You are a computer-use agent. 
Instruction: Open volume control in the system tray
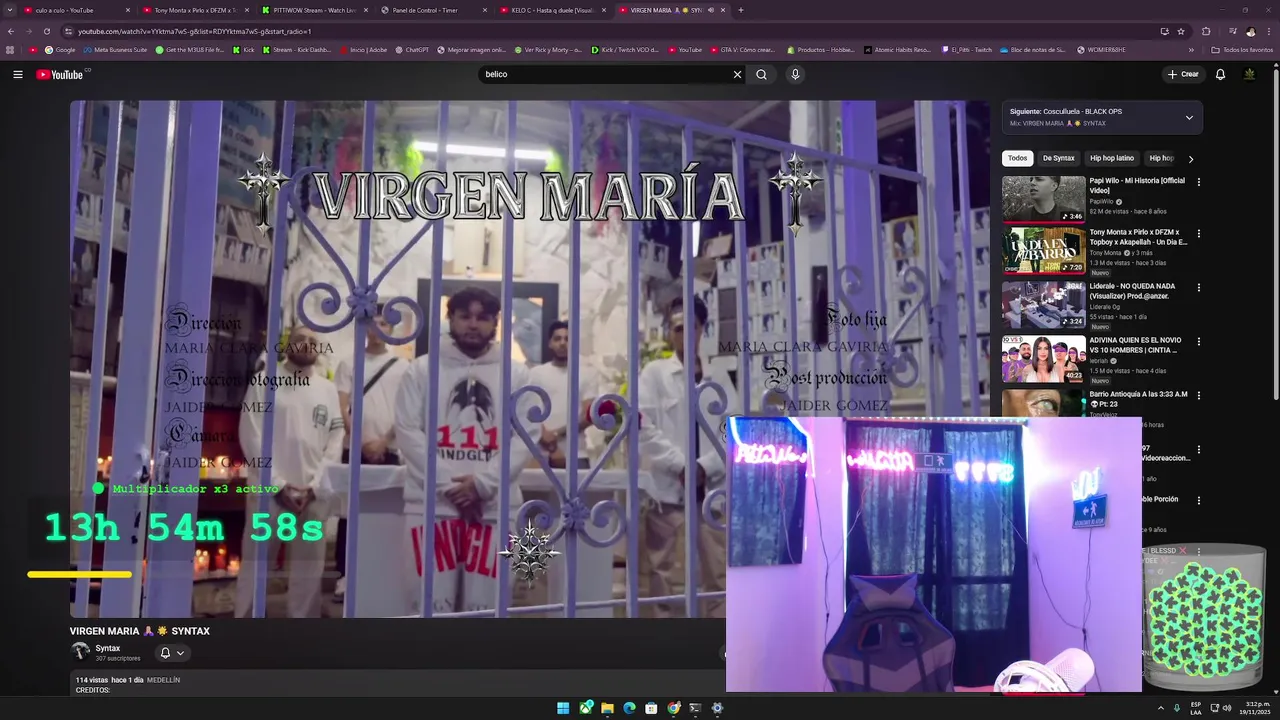tap(1227, 708)
